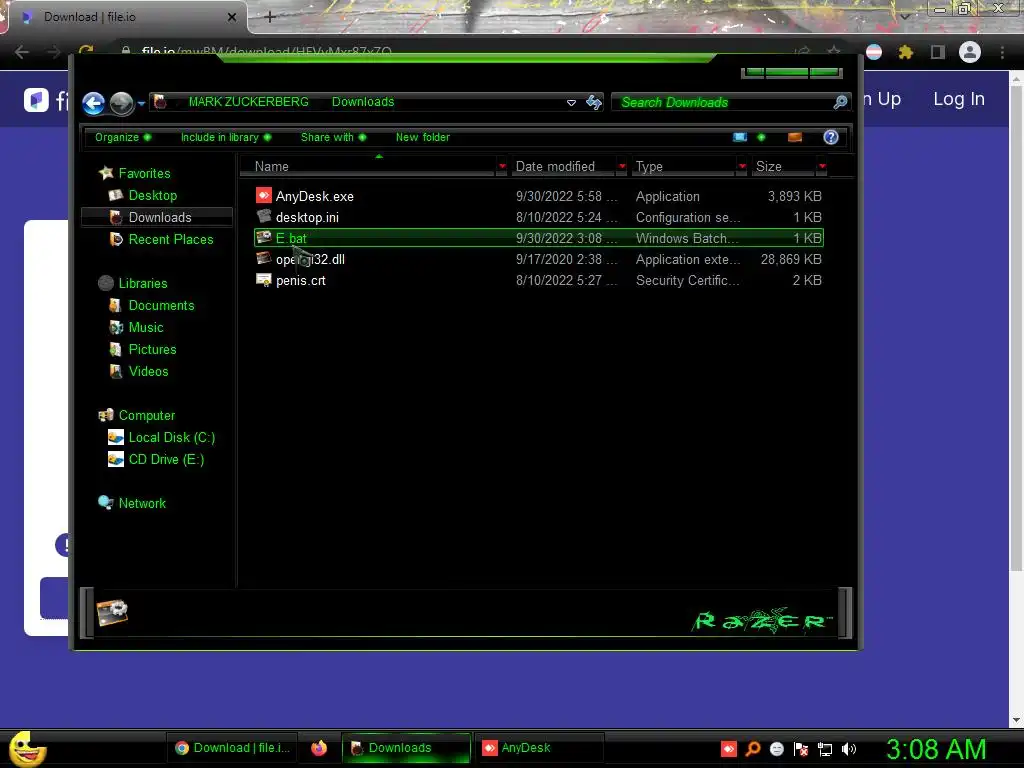Click the Explorer Forward arrow button
Image resolution: width=1024 pixels, height=768 pixels.
tap(121, 103)
